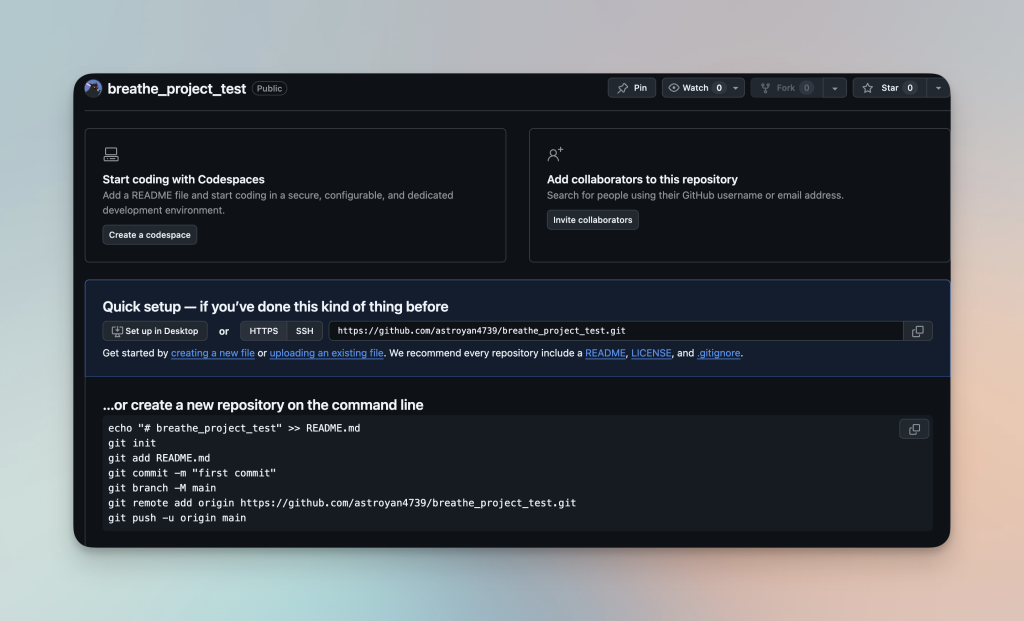Select the HTTPS protocol option
This screenshot has height=621, width=1024.
(264, 331)
